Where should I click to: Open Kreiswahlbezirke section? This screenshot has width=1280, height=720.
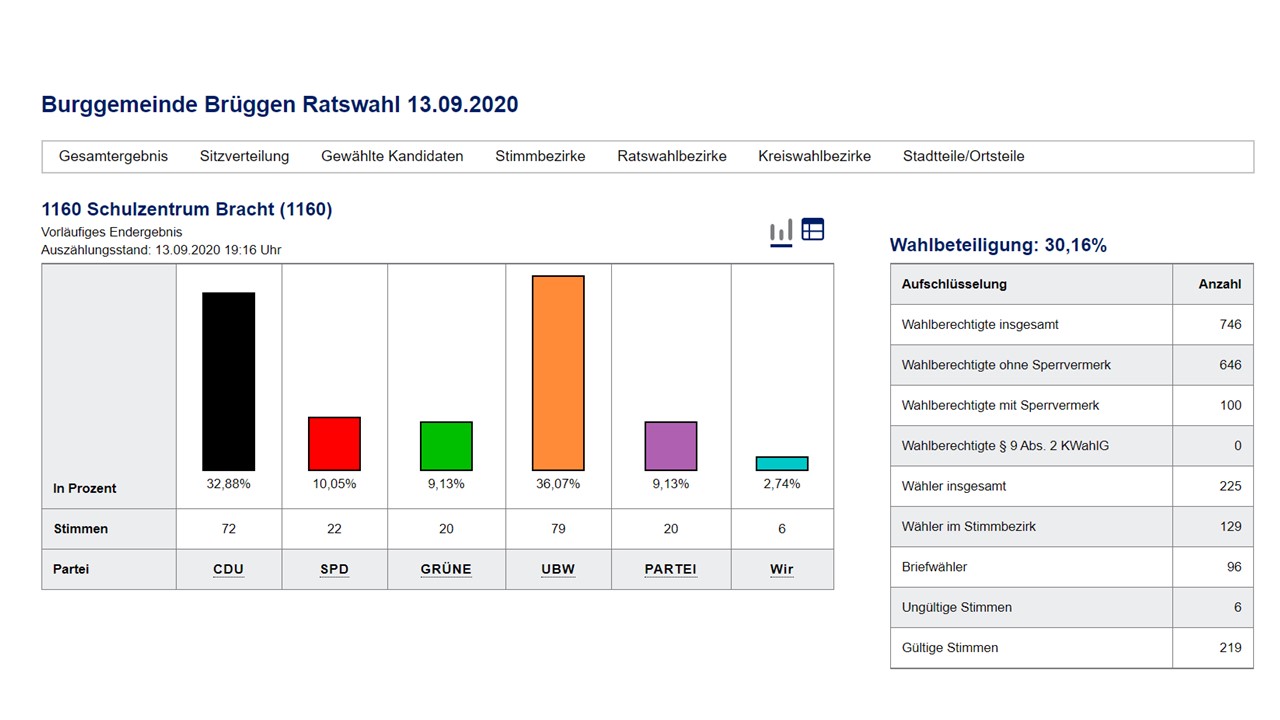(814, 156)
